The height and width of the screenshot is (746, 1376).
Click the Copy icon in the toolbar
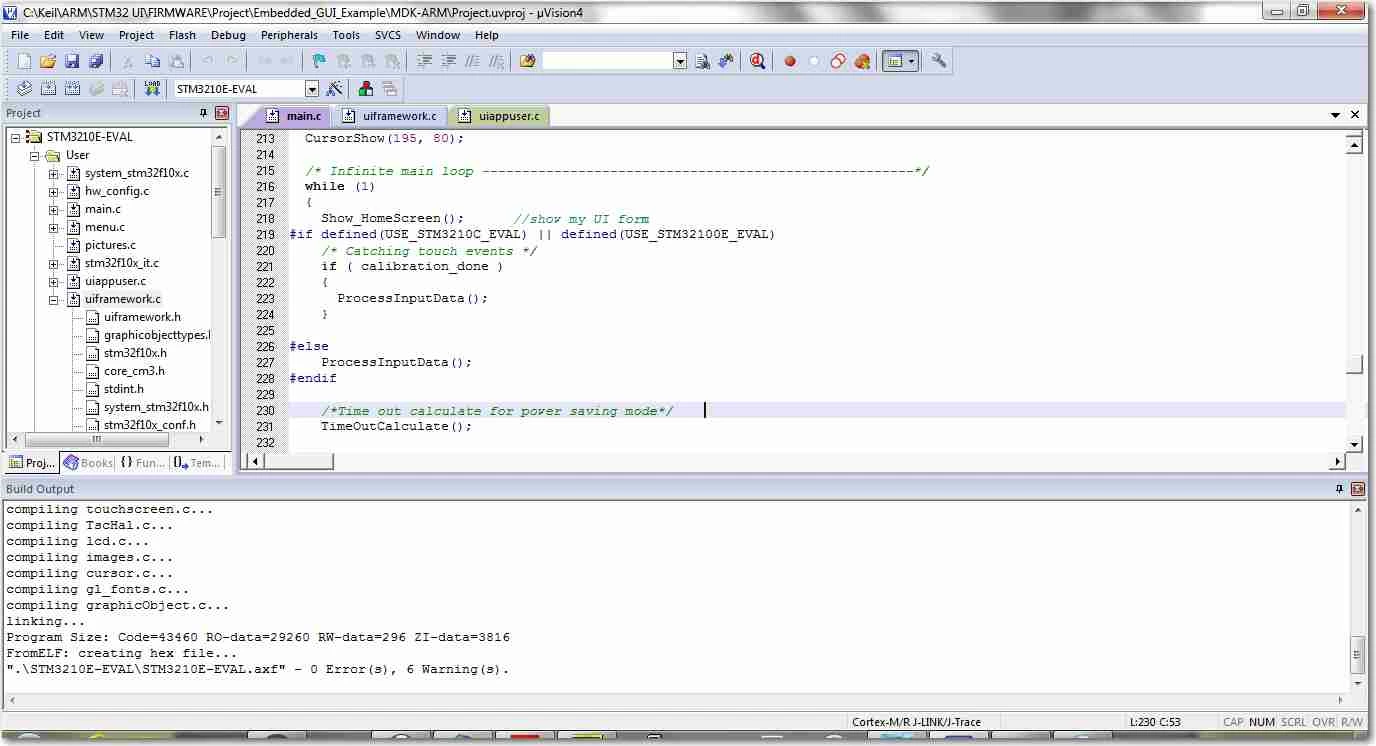(152, 61)
